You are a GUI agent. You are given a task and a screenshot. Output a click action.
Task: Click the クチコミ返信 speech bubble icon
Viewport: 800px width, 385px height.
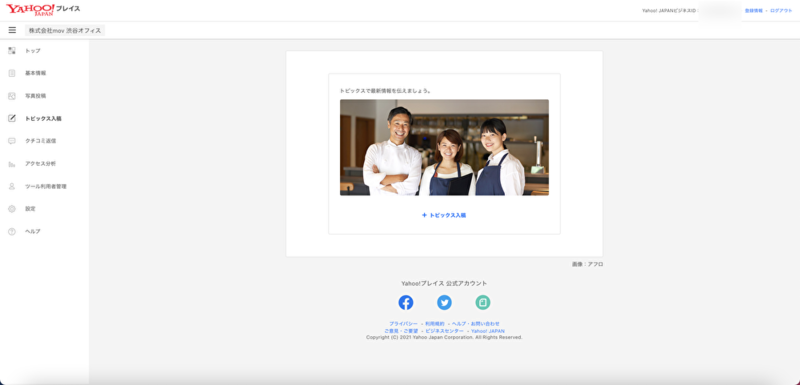12,141
